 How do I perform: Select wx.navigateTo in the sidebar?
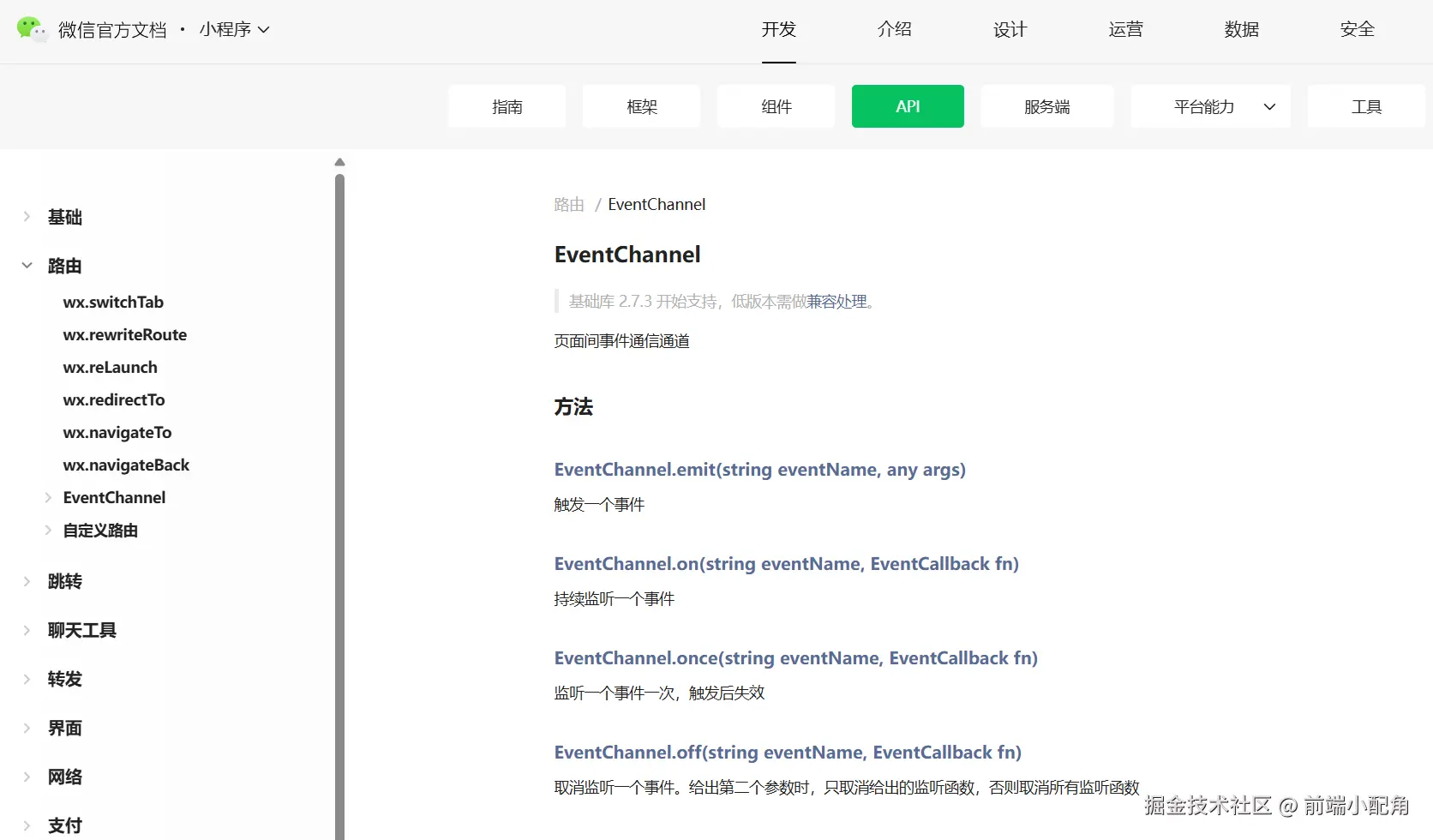tap(117, 432)
